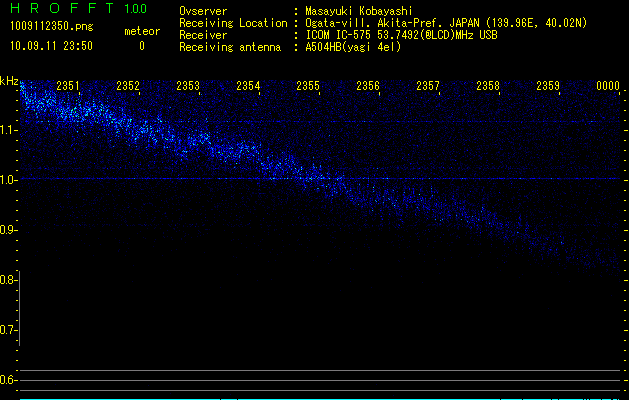Click the 0.7 kHz axis label

coord(7,330)
